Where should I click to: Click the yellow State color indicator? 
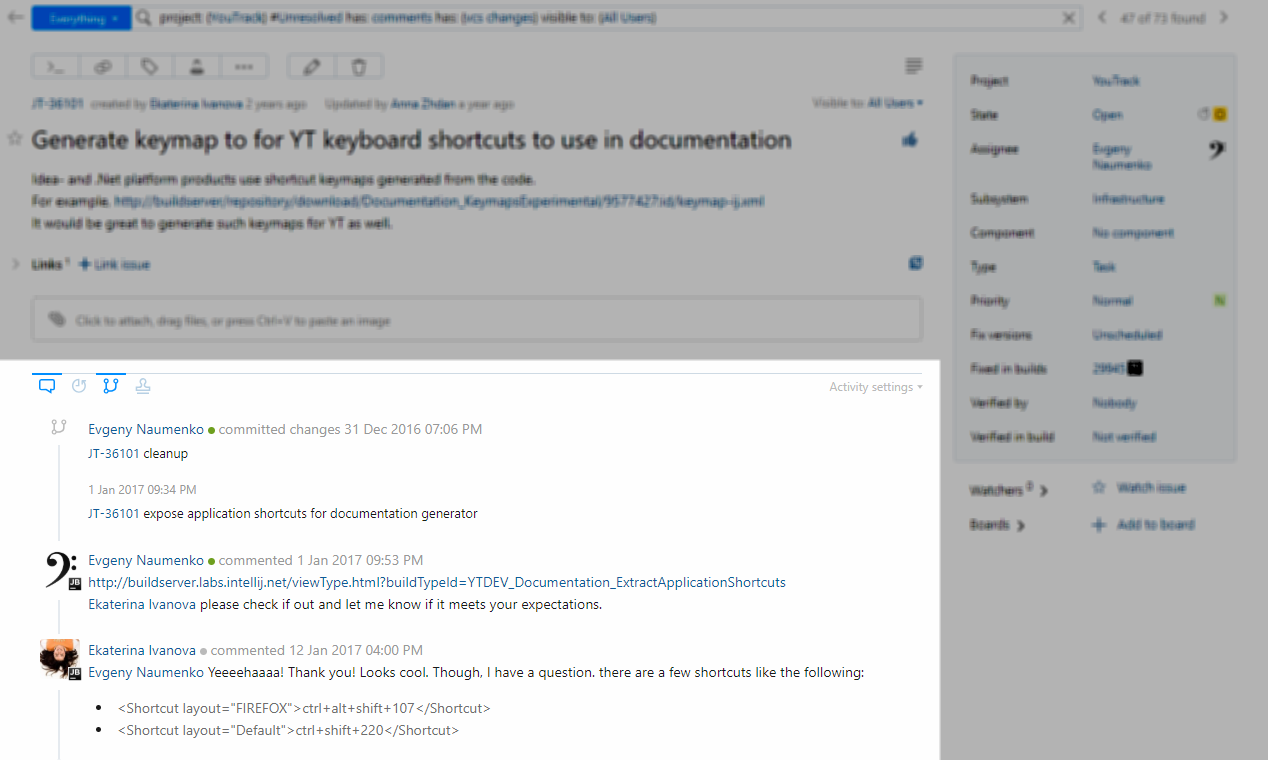point(1220,115)
